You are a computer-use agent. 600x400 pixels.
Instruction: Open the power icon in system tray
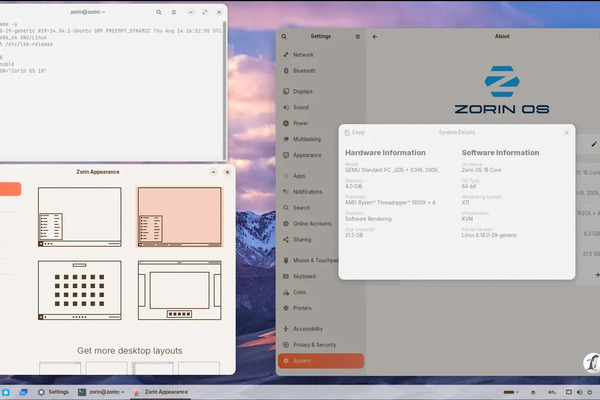click(590, 392)
